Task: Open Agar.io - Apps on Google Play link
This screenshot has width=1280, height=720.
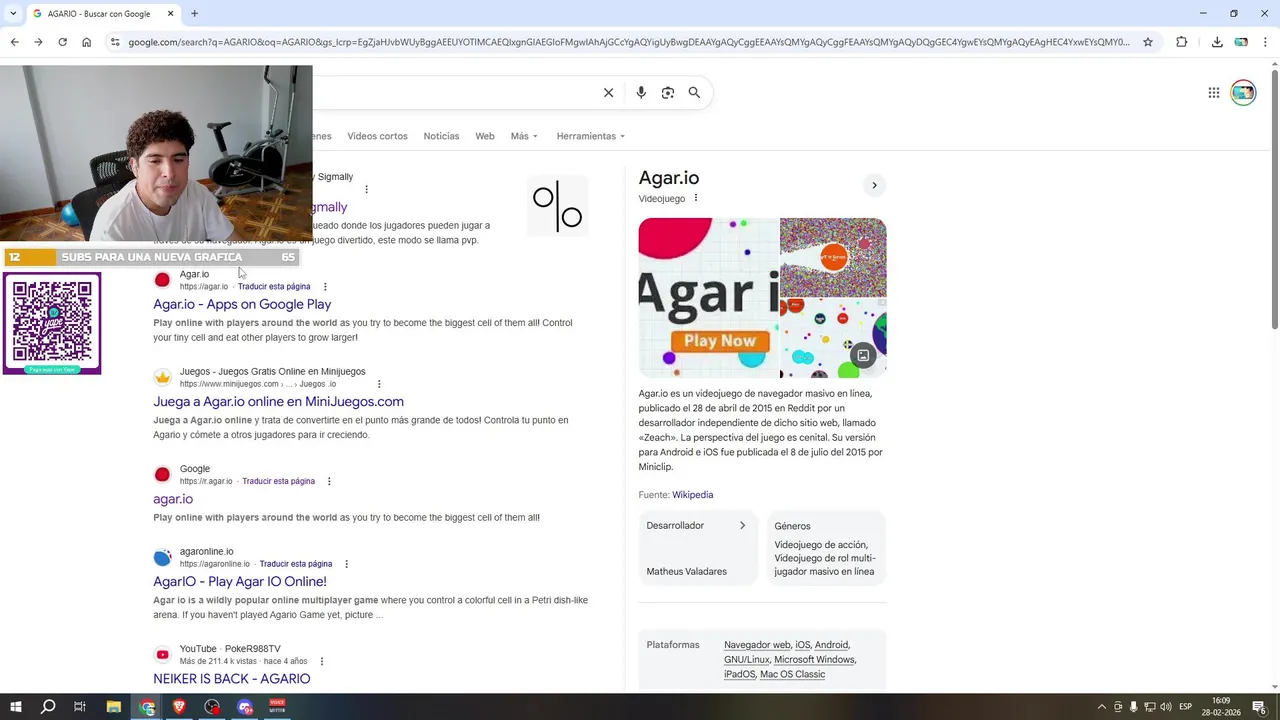Action: pos(242,304)
